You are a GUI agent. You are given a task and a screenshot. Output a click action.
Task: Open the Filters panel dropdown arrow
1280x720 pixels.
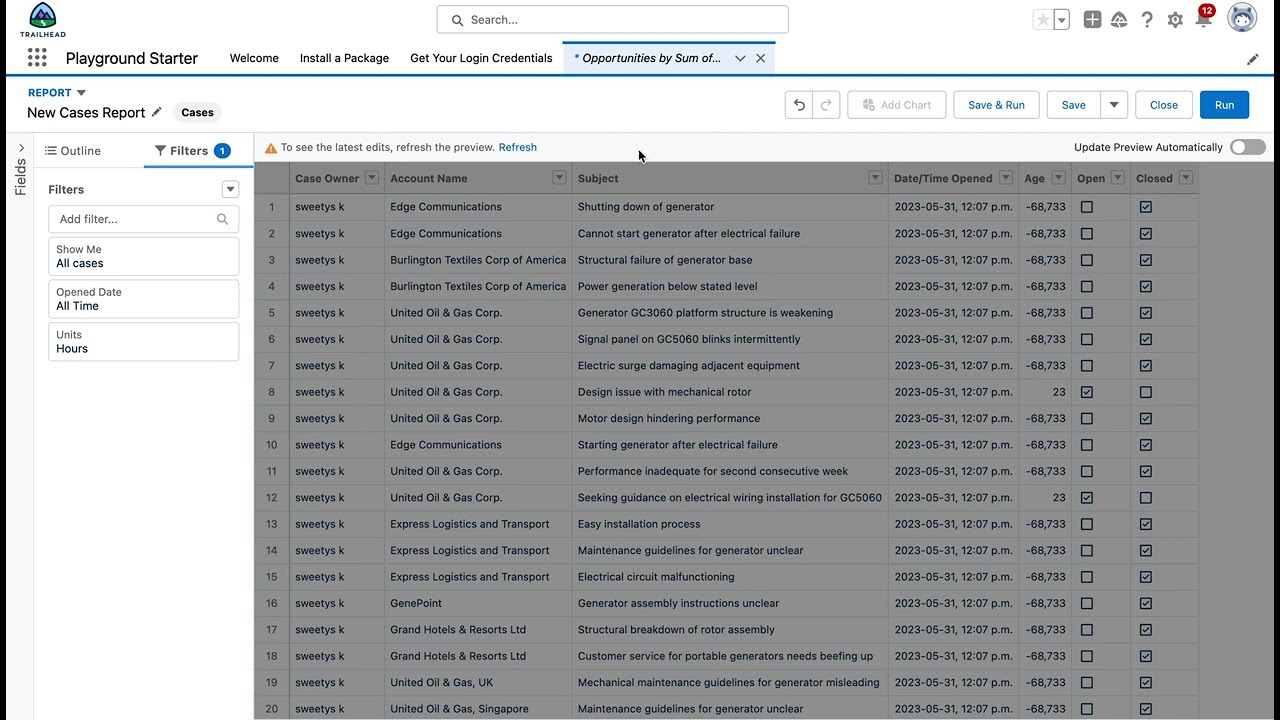point(230,189)
